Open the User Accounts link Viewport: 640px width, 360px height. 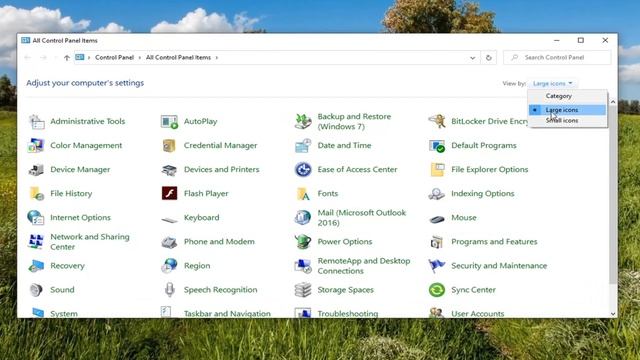coord(478,313)
